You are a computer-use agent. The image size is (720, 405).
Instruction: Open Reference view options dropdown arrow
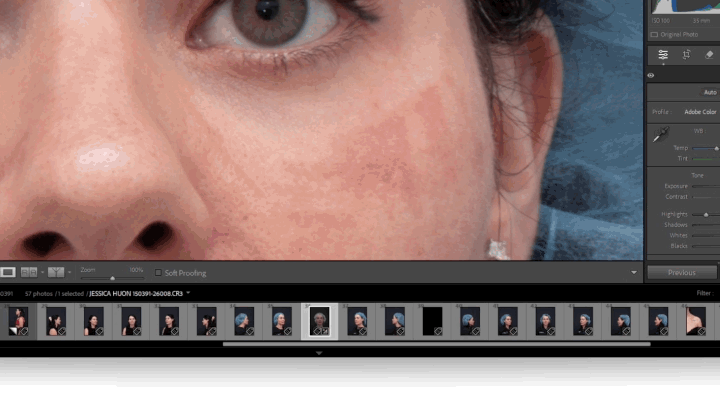[42, 272]
